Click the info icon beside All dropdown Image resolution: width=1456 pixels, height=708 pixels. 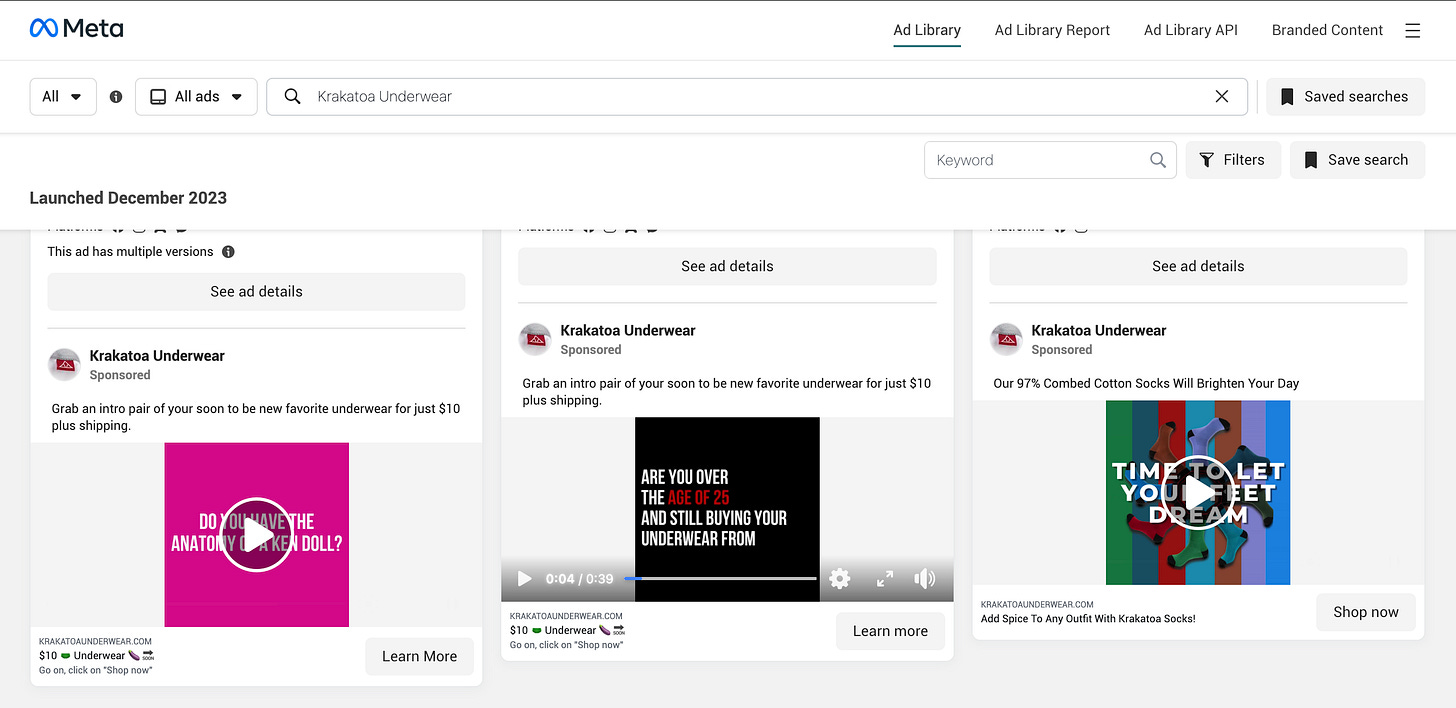(116, 97)
